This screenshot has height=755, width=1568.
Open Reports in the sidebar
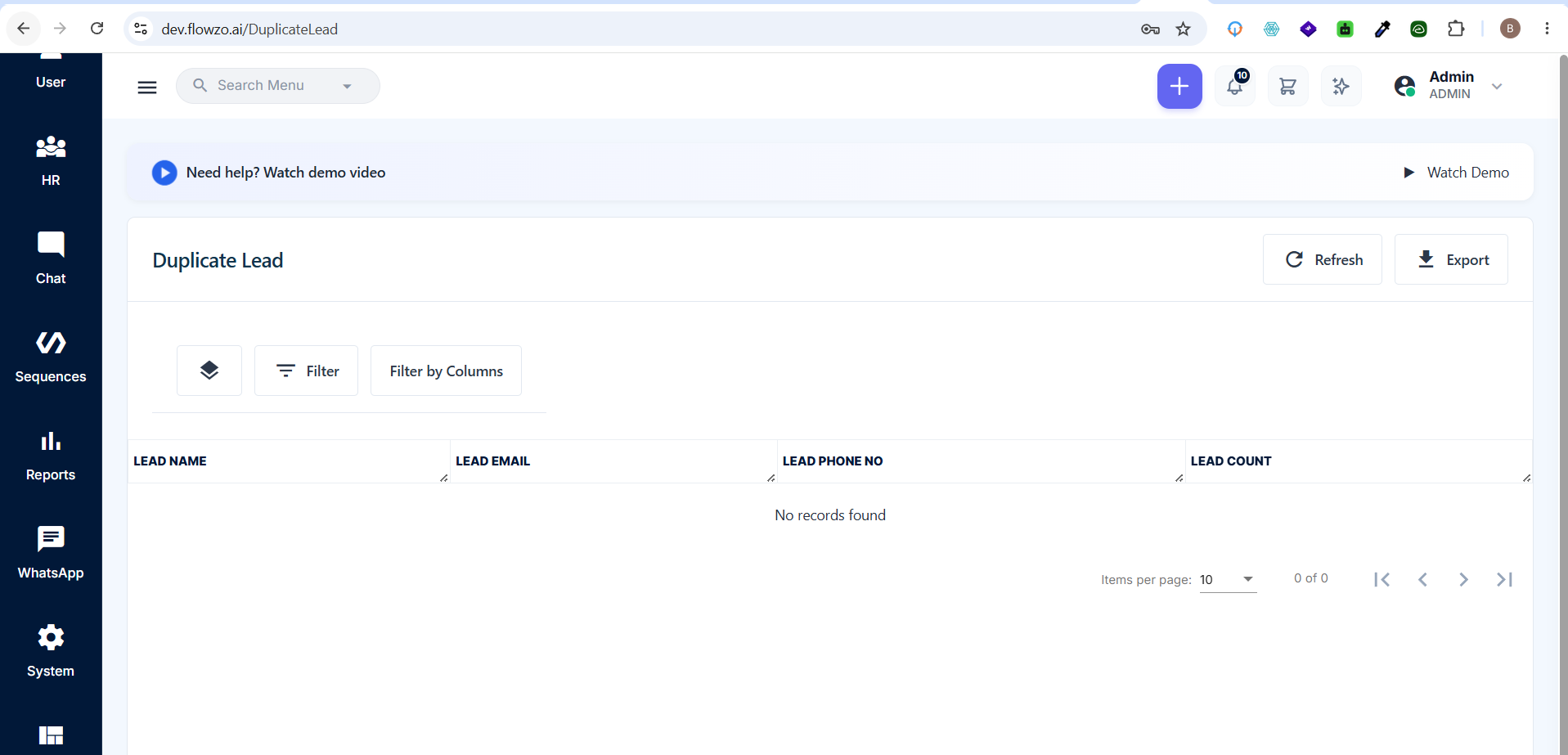(51, 456)
